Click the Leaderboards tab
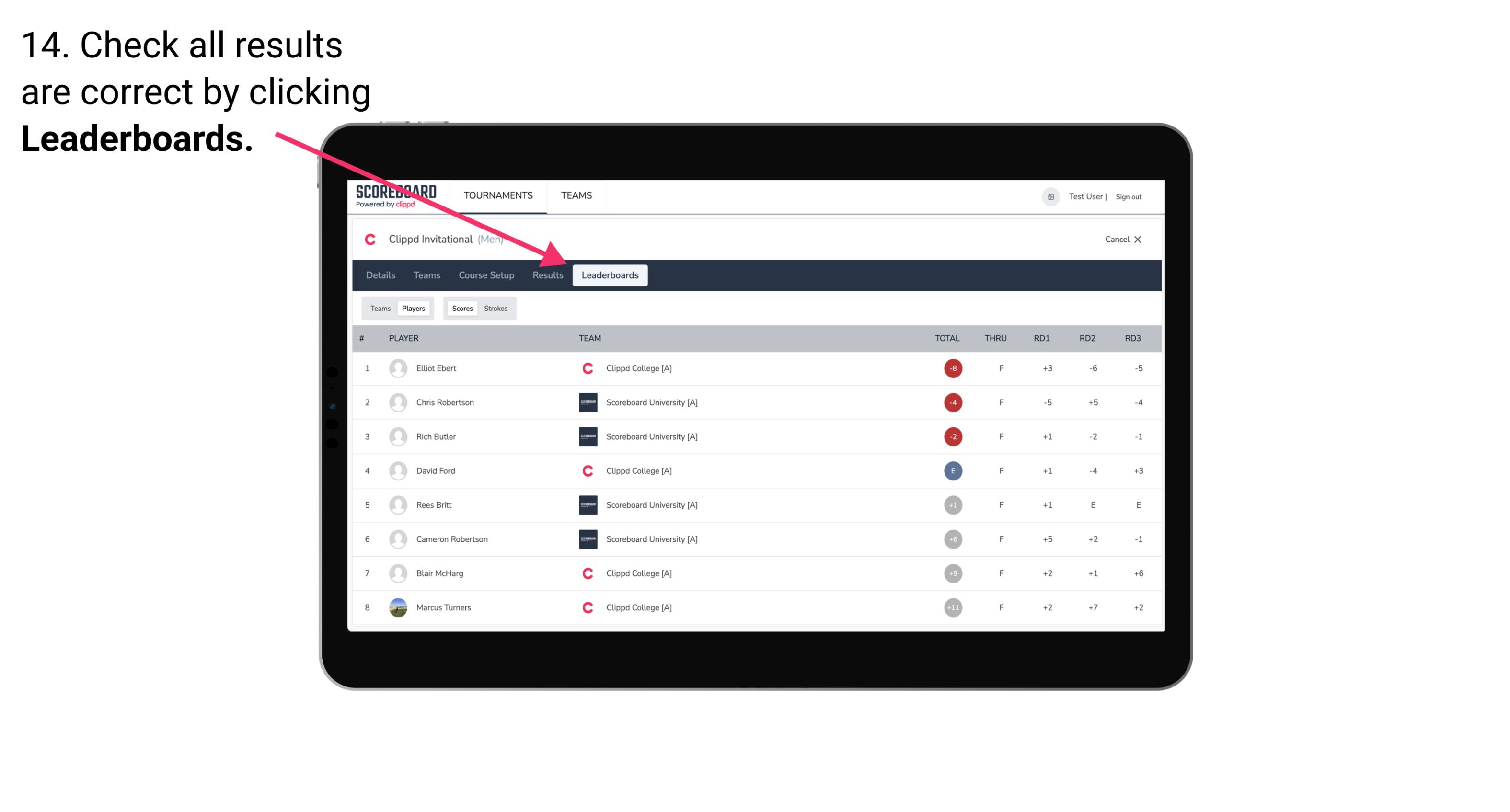Screen dimensions: 1510x812 pyautogui.click(x=610, y=275)
